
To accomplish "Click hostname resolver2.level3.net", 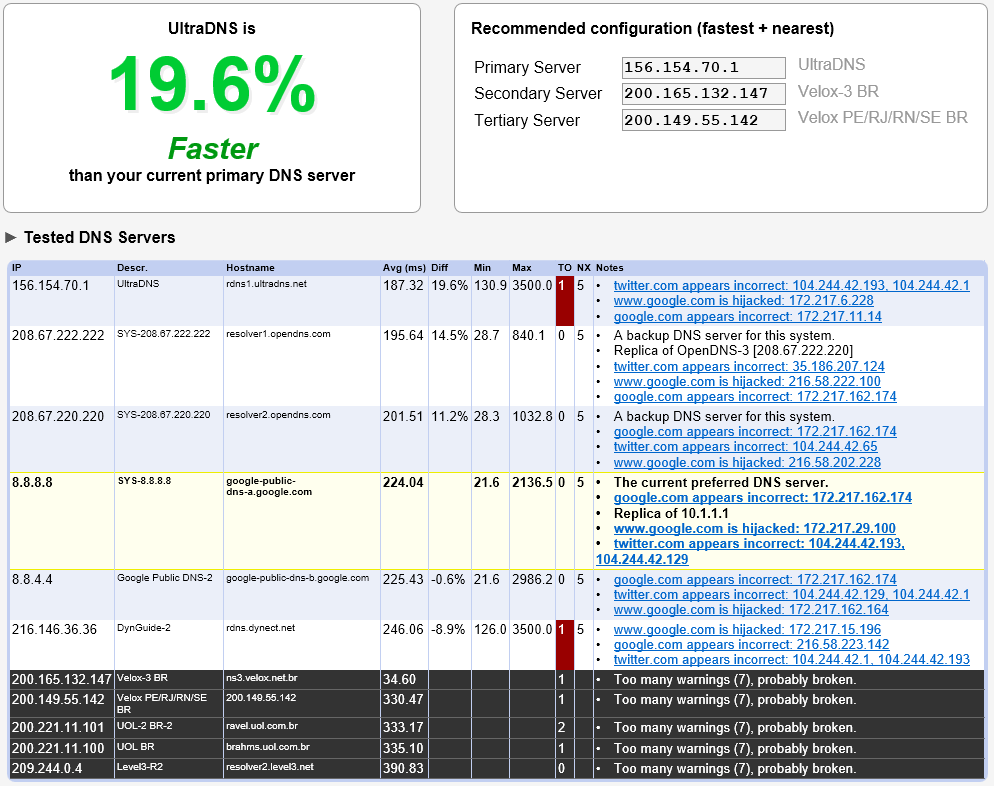I will (x=269, y=767).
